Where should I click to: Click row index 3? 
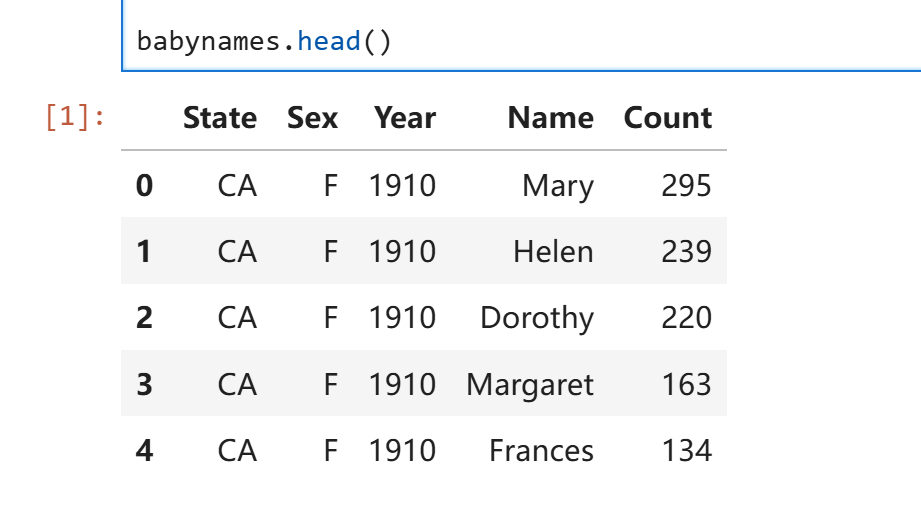(144, 384)
